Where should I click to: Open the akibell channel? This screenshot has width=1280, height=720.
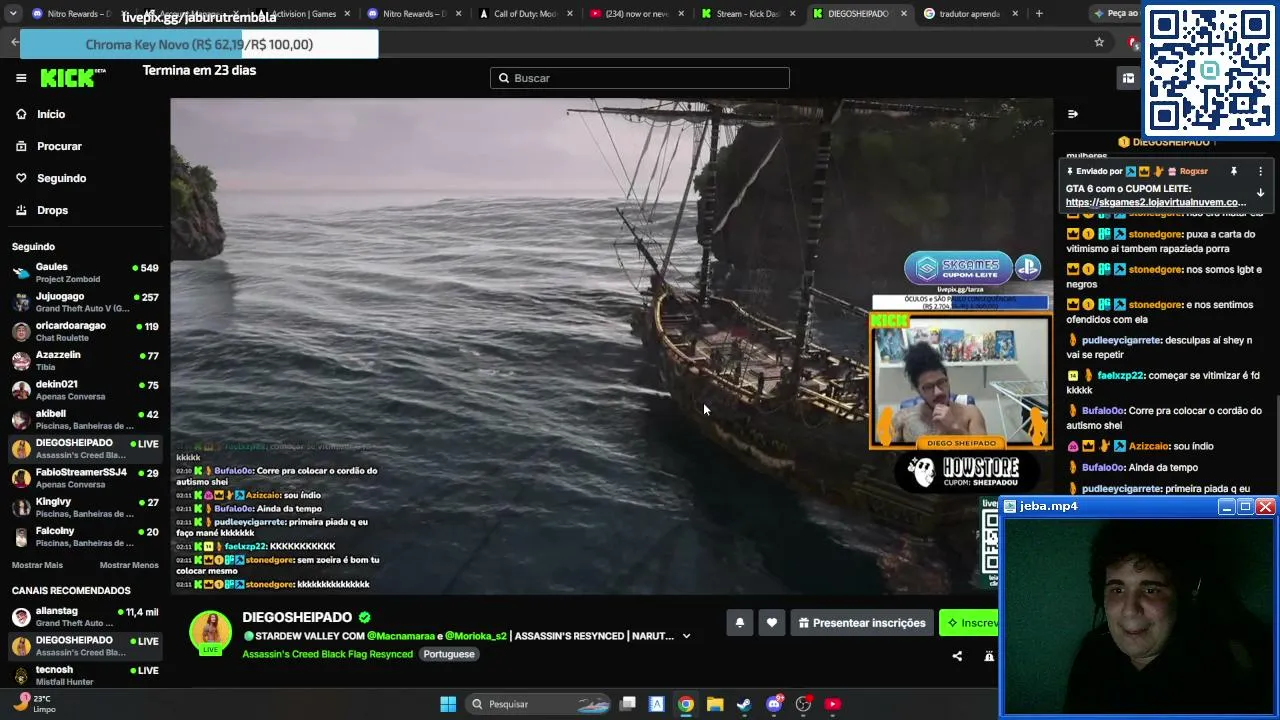pyautogui.click(x=85, y=419)
